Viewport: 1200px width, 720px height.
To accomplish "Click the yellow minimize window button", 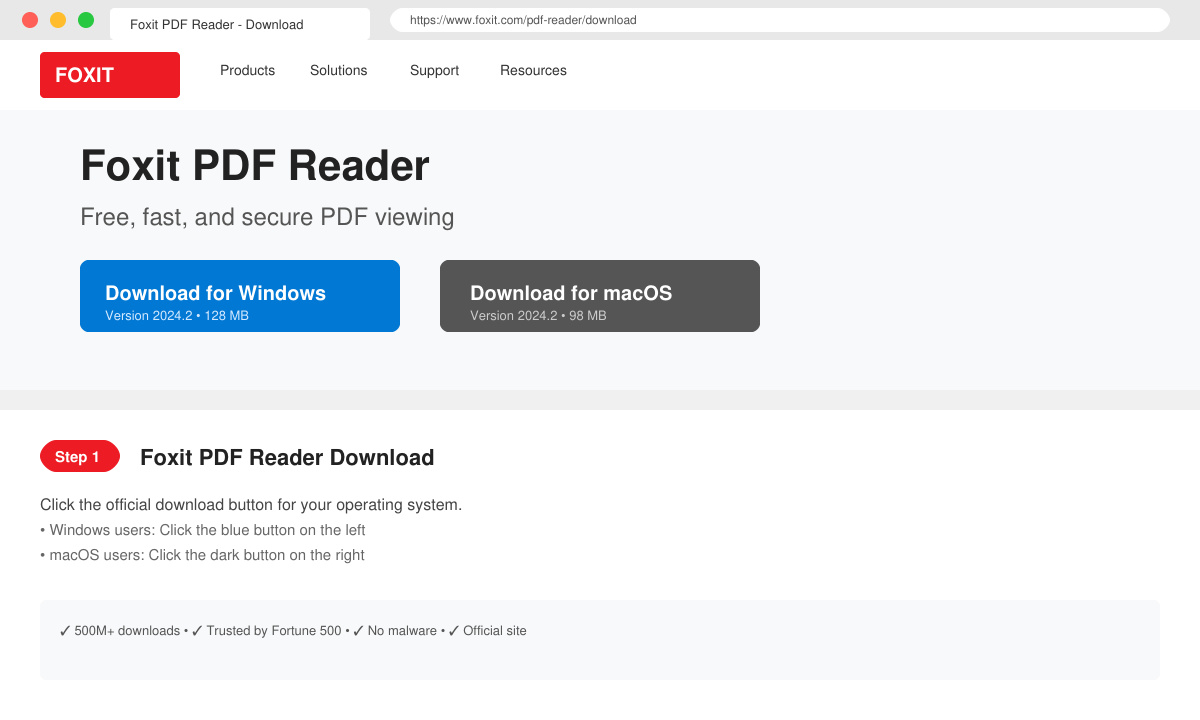I will [58, 20].
